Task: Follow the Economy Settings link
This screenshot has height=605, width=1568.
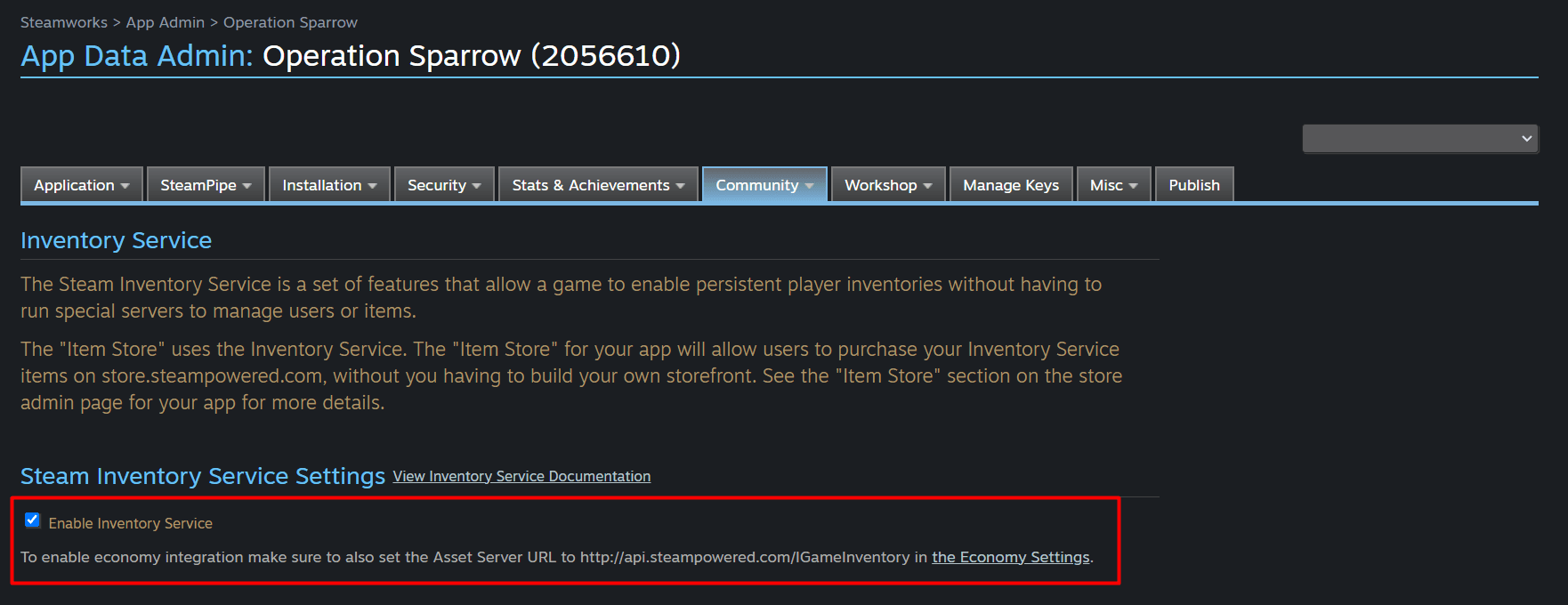Action: pos(1011,557)
